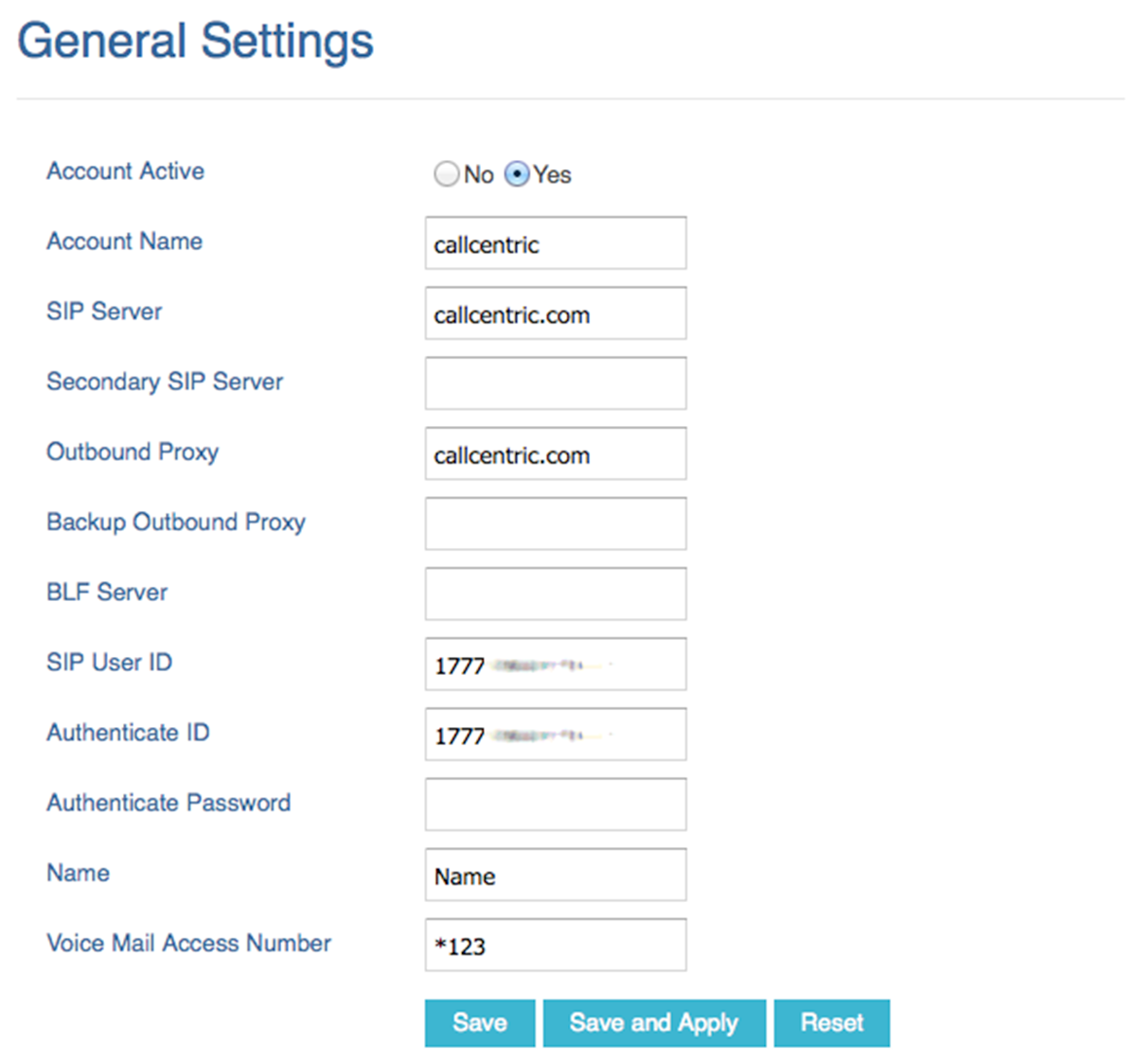
Task: Click the Voice Mail Access Number field
Action: pyautogui.click(x=556, y=945)
